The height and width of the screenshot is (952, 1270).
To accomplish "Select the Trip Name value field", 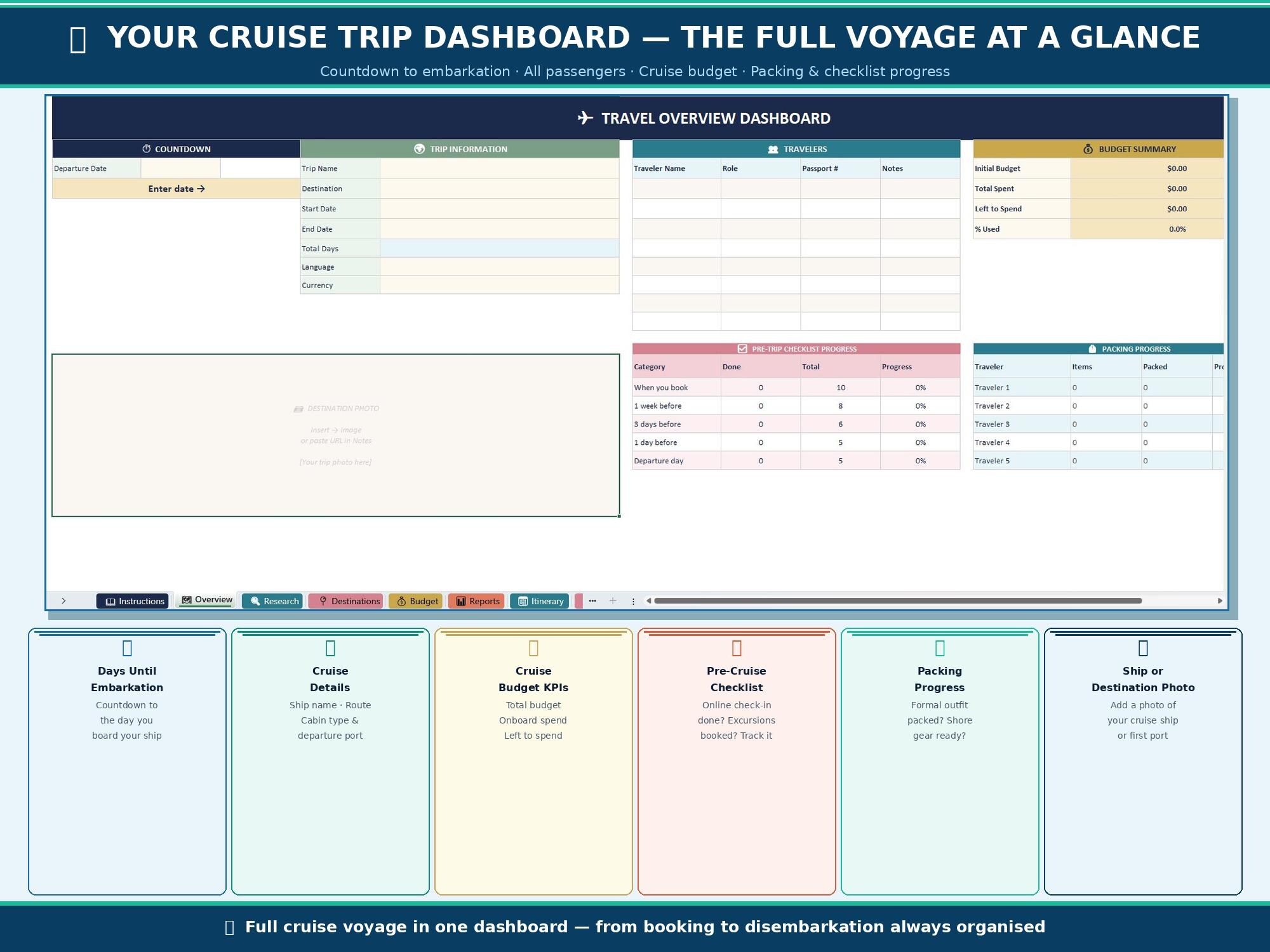I will pyautogui.click(x=499, y=168).
